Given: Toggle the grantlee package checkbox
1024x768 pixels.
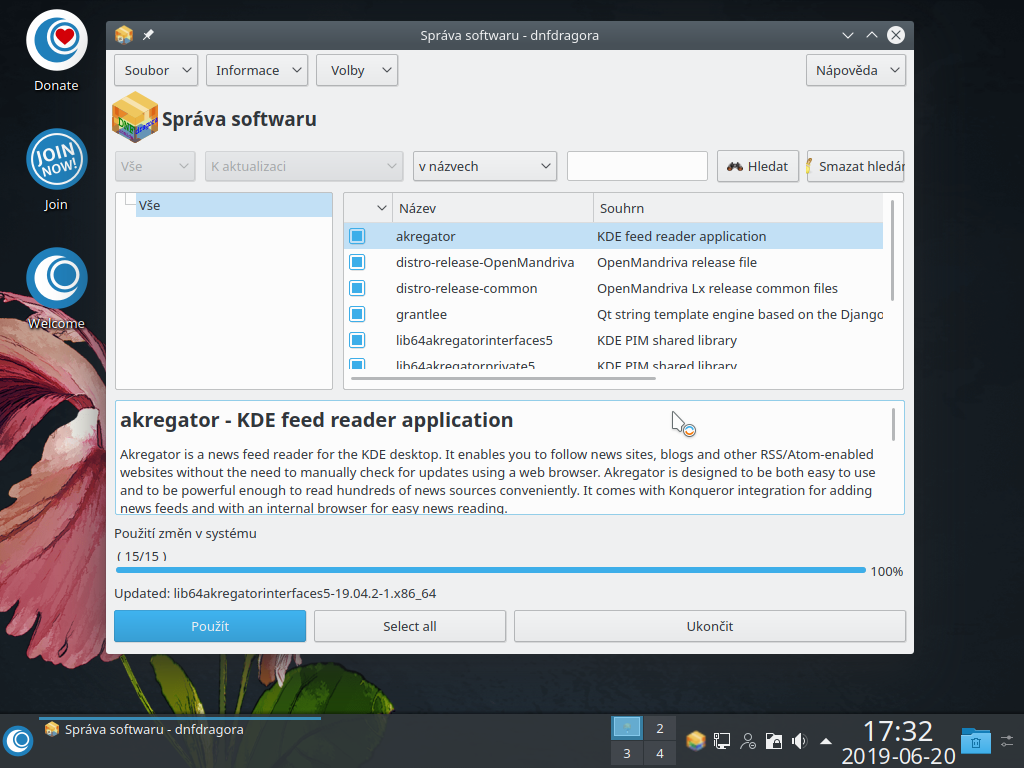Looking at the screenshot, I should click(357, 313).
